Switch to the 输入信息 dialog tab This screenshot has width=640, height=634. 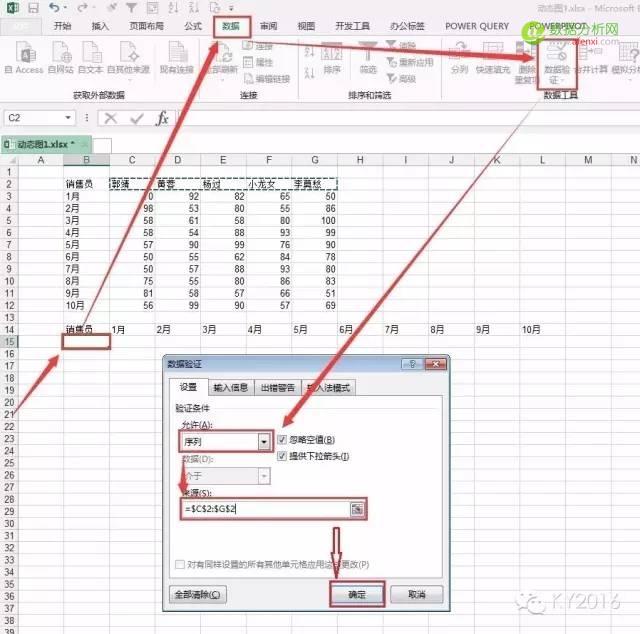pos(231,388)
